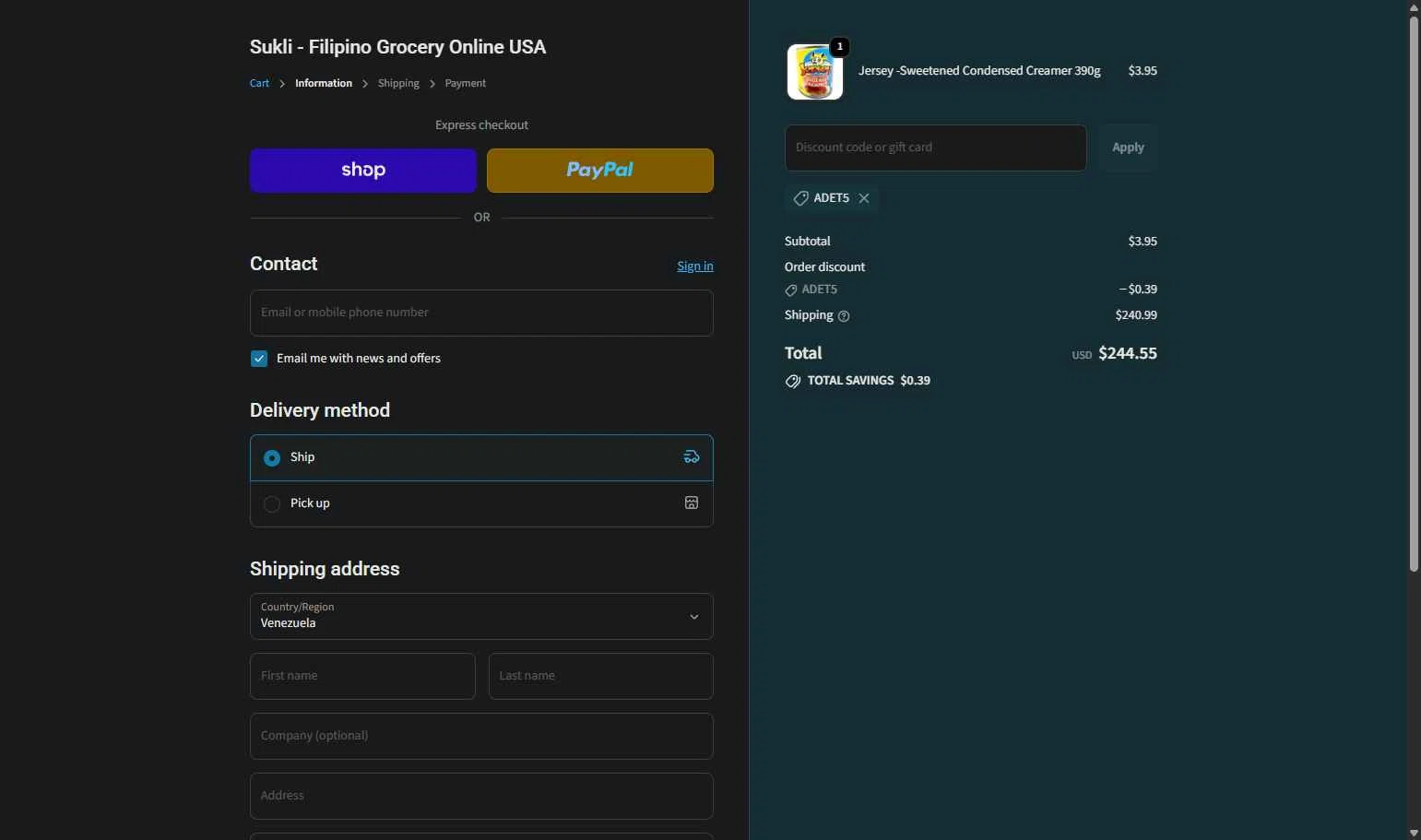The image size is (1421, 840).
Task: Focus the Discount code or gift card field
Action: 935,148
